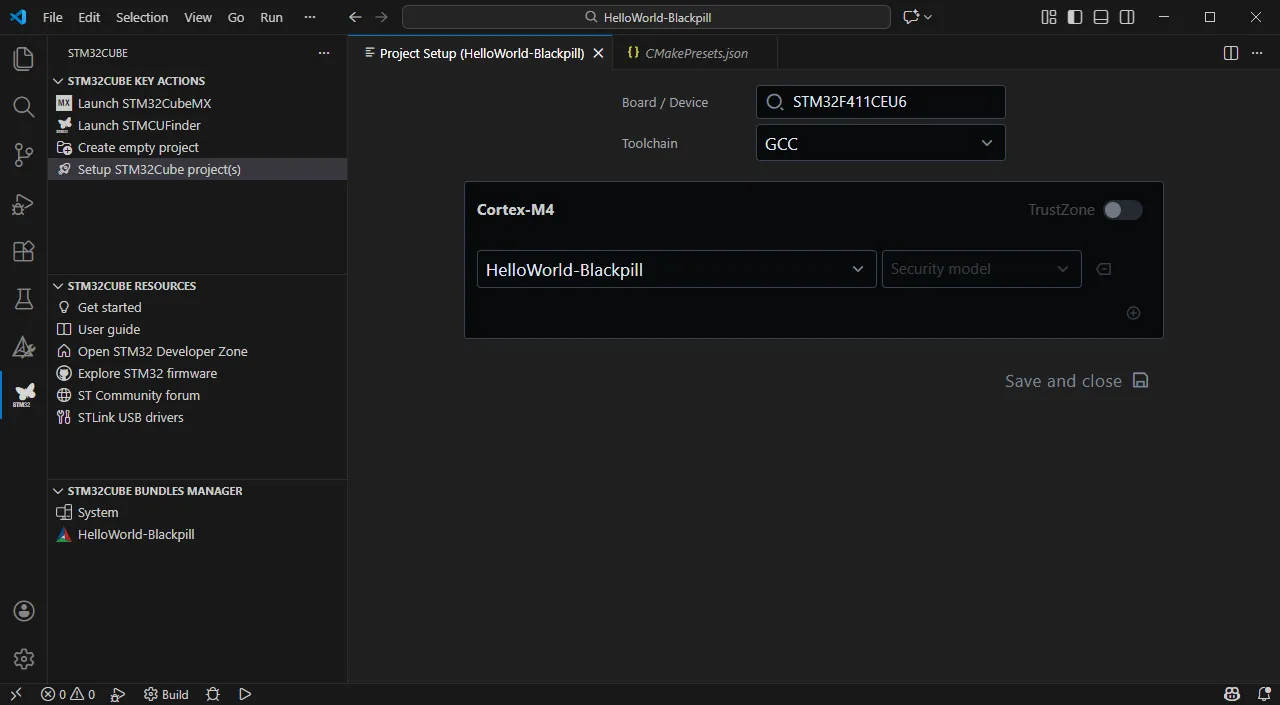The image size is (1280, 705).
Task: Expand the HelloWorld-Blackpill project dropdown
Action: pos(677,269)
